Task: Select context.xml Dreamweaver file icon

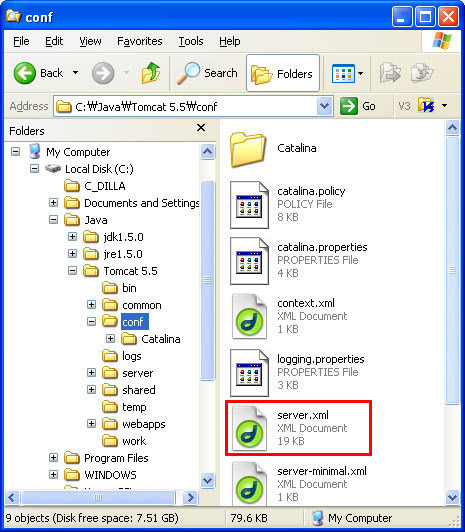Action: point(249,317)
